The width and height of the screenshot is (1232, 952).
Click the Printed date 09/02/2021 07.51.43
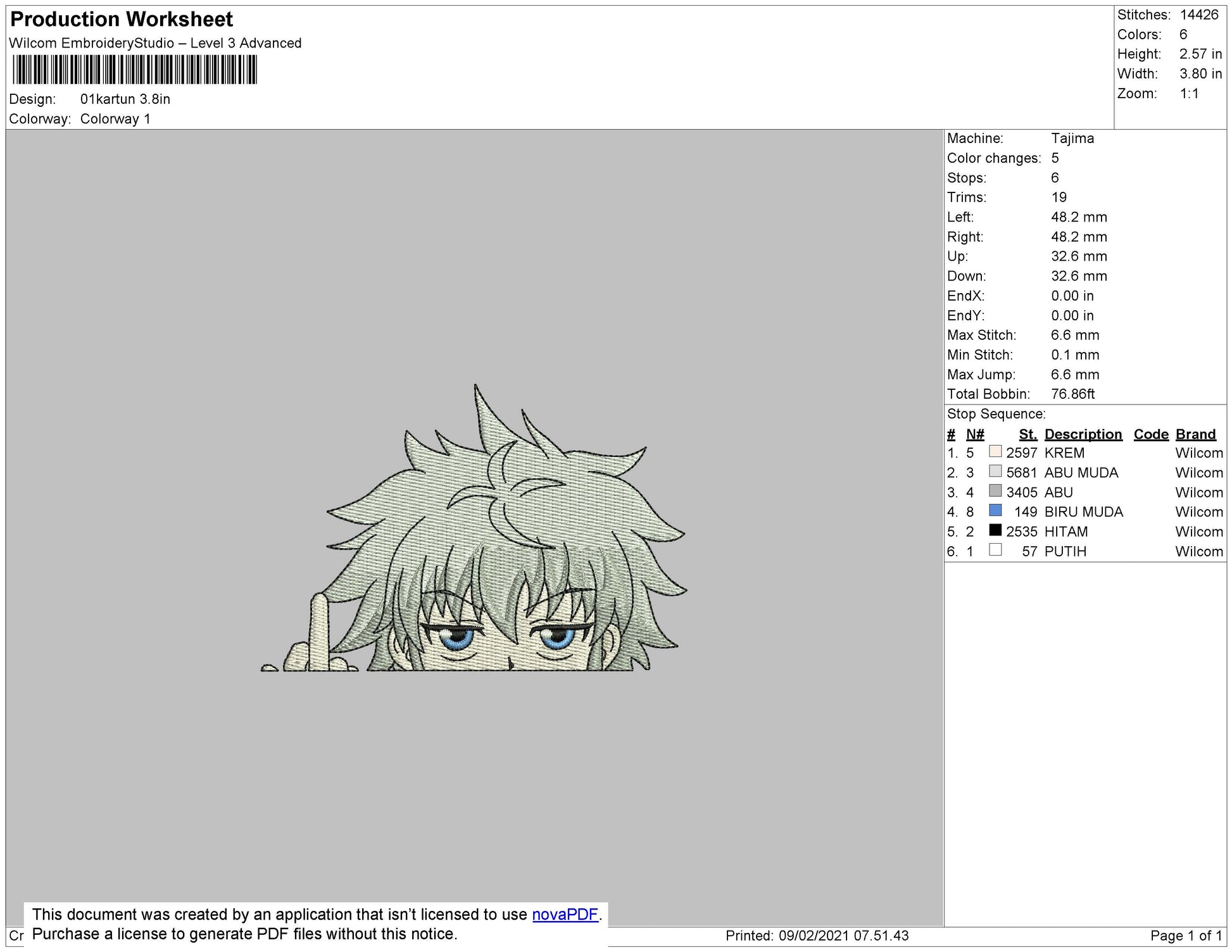tap(843, 936)
